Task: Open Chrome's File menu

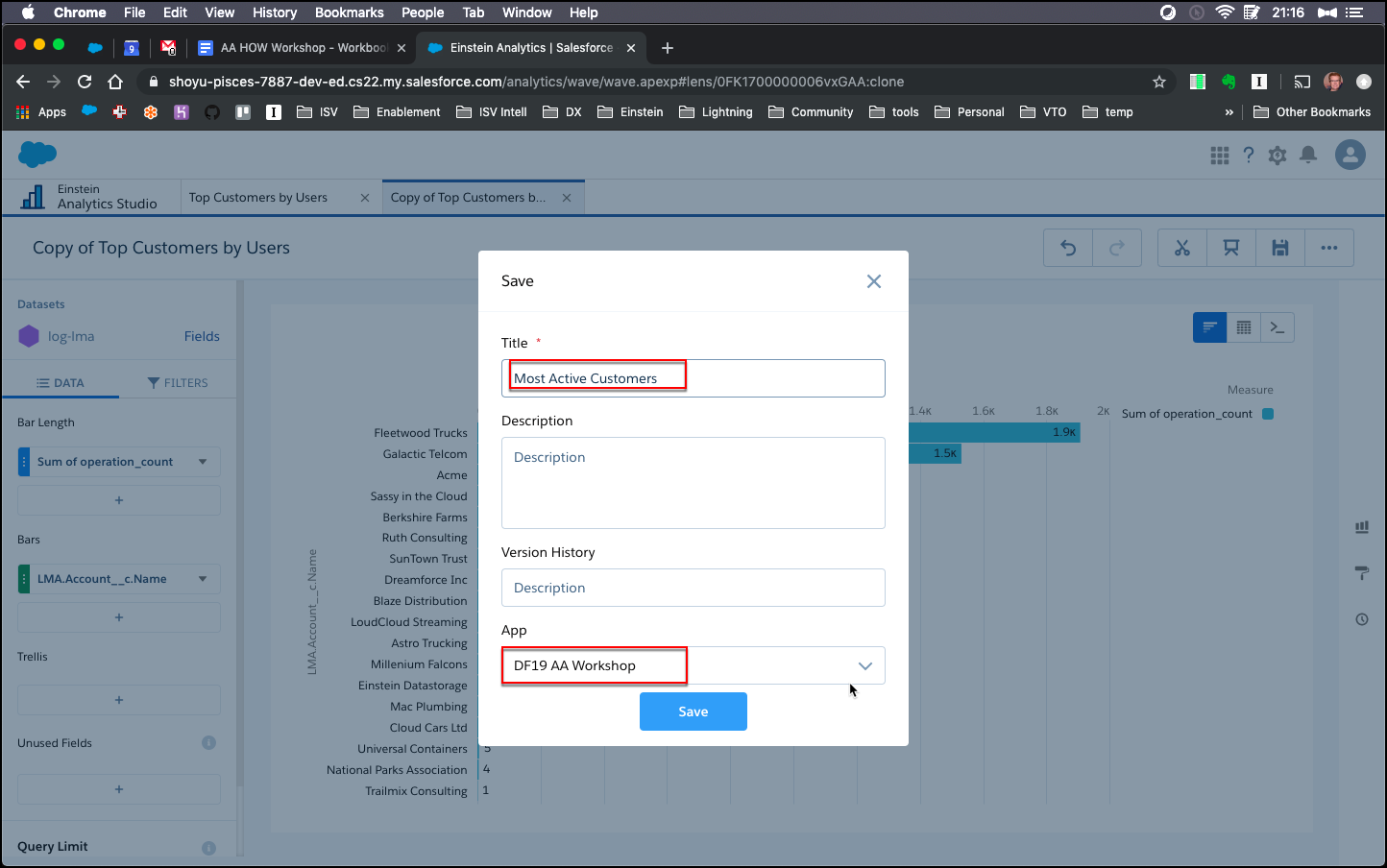Action: [x=134, y=12]
